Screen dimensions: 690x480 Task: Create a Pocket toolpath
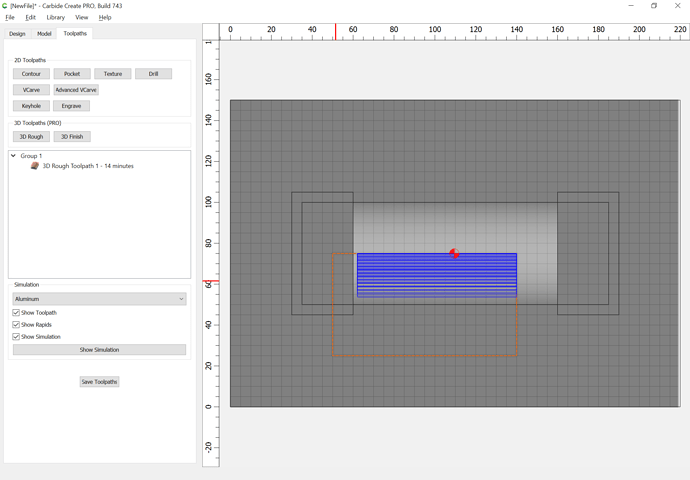[x=72, y=74]
